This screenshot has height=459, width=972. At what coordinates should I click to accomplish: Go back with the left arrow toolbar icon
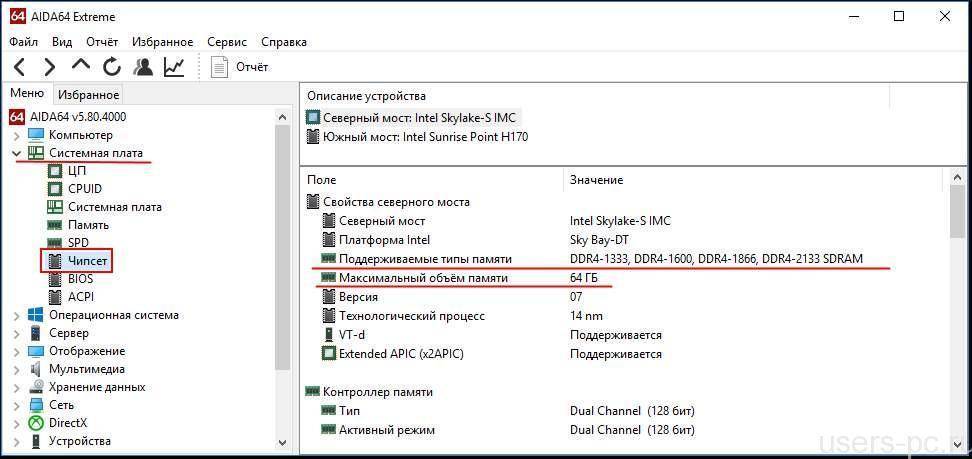20,66
